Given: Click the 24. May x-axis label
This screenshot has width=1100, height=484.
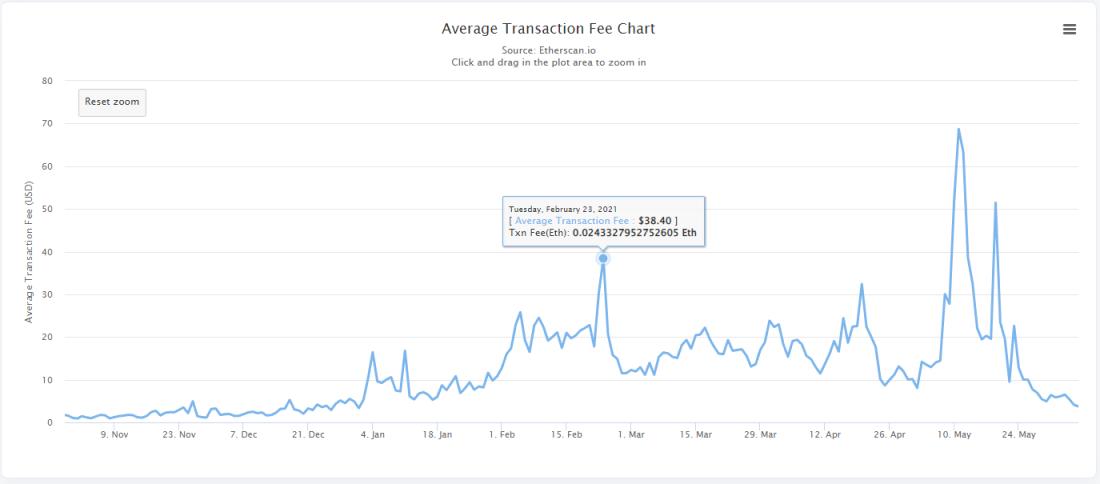Looking at the screenshot, I should tap(1019, 435).
